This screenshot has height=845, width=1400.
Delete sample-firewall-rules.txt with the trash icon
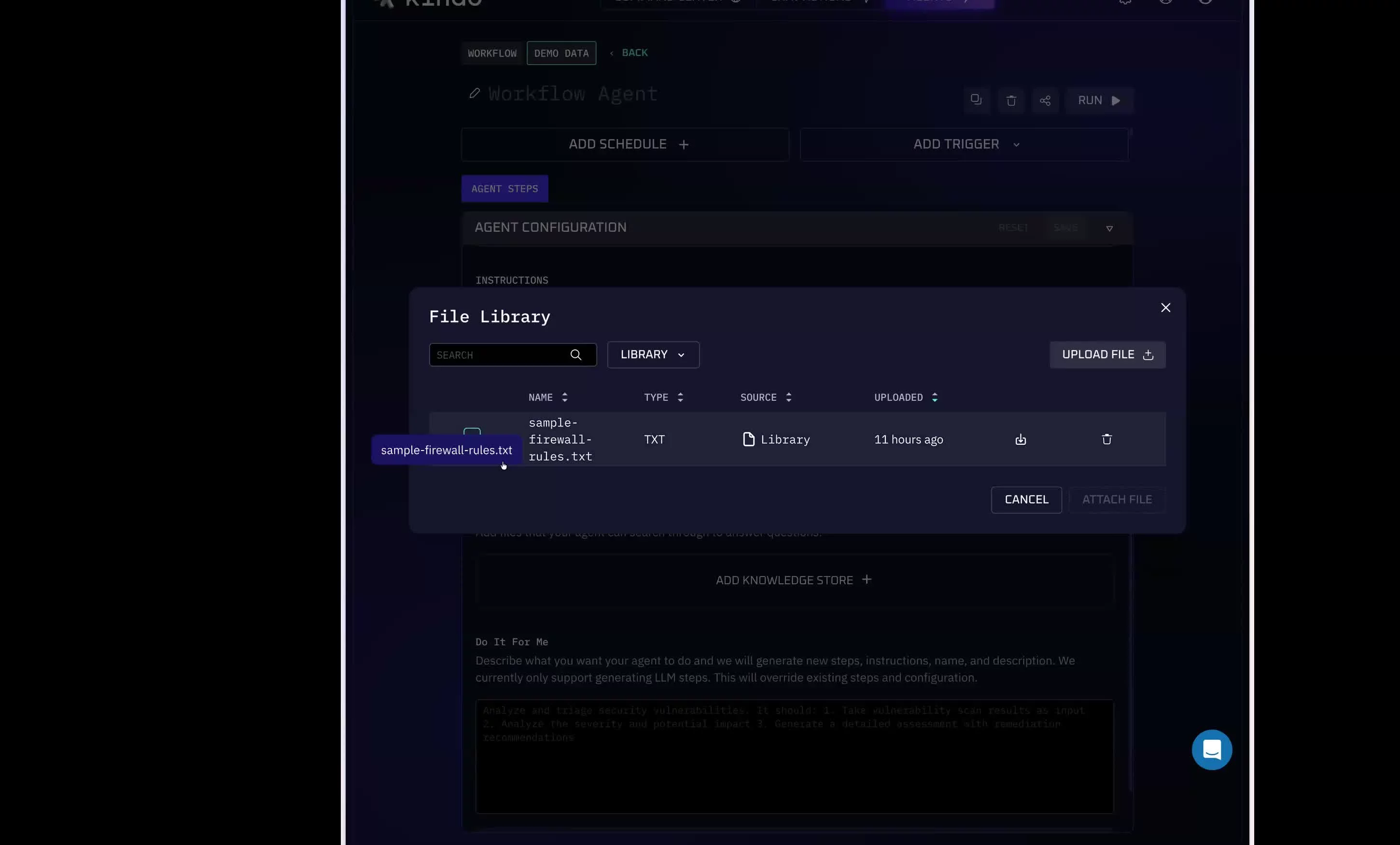click(x=1106, y=439)
